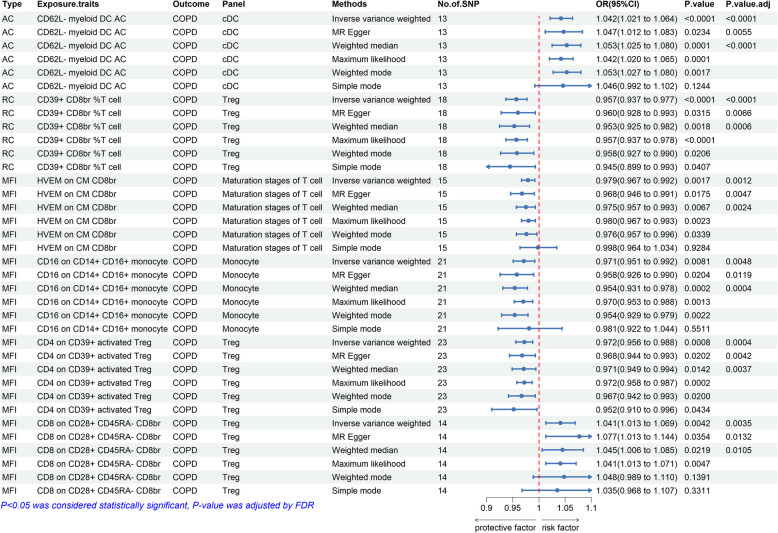The height and width of the screenshot is (533, 778).
Task: Click the P value '0.0234'
Action: pos(697,32)
